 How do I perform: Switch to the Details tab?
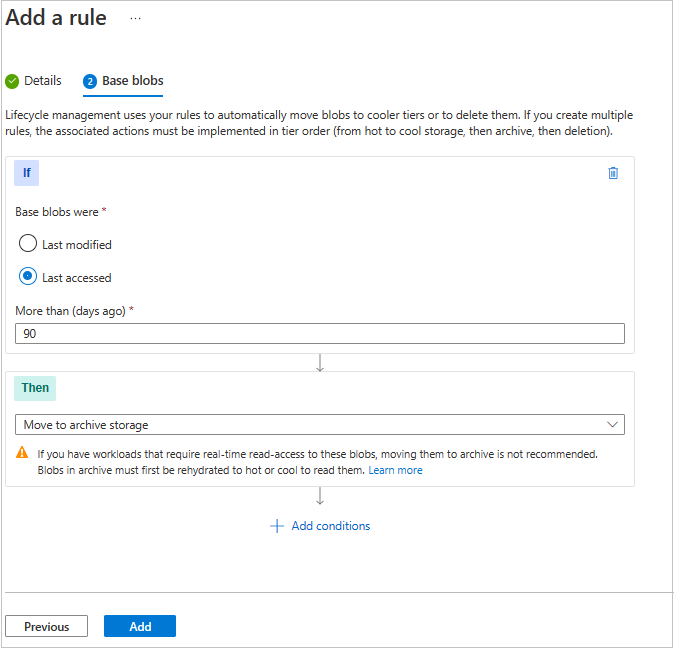pyautogui.click(x=43, y=81)
